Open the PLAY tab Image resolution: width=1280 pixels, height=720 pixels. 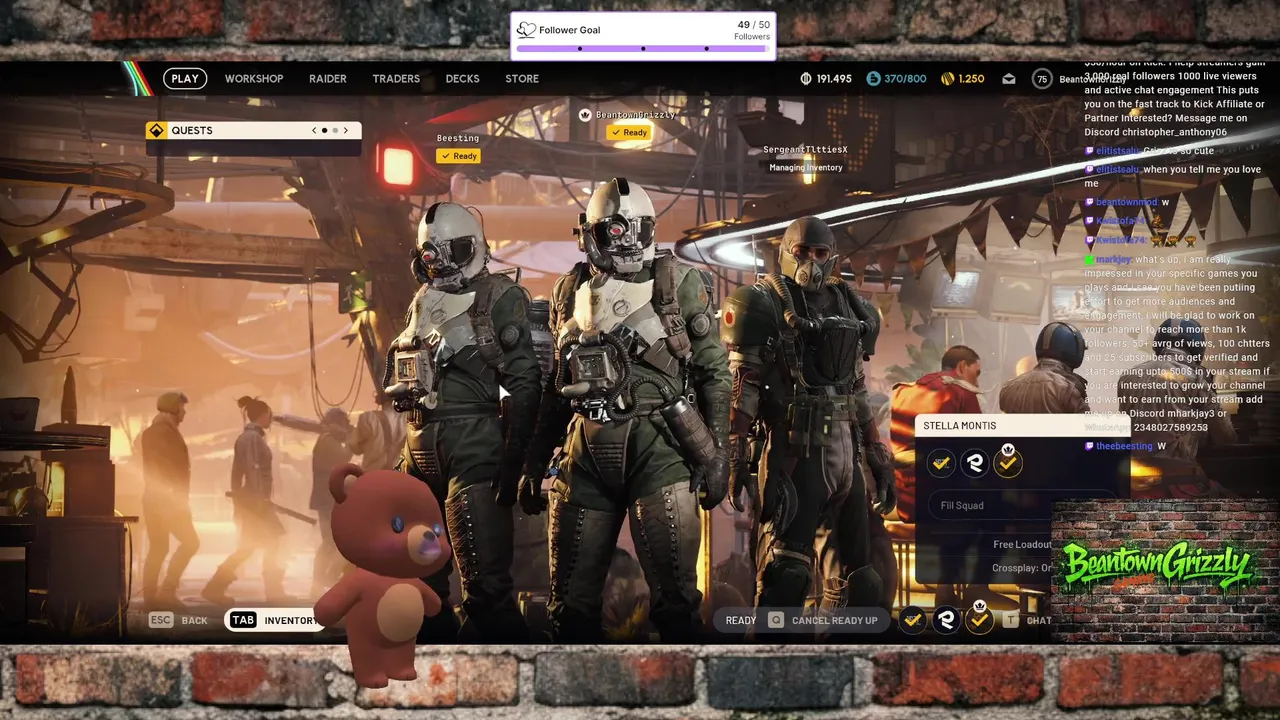click(x=185, y=79)
